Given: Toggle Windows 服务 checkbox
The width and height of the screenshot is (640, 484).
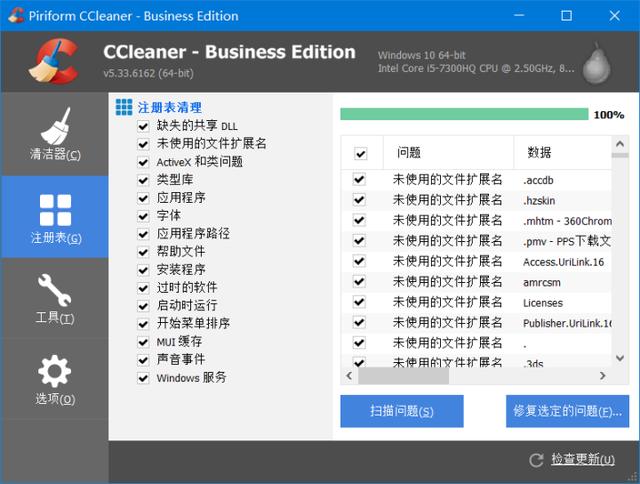Looking at the screenshot, I should 143,378.
